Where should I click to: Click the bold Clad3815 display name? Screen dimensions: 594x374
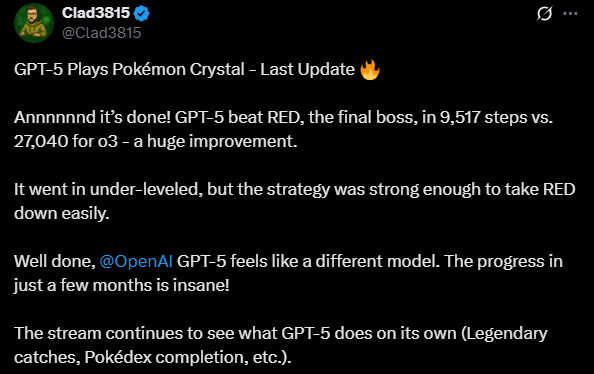(96, 13)
